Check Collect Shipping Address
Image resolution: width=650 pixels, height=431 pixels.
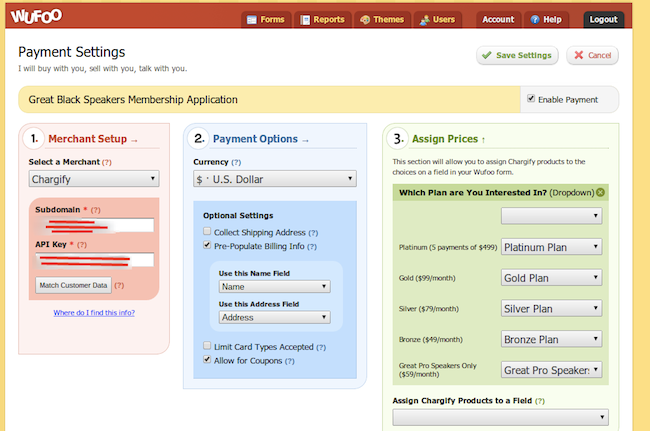[207, 231]
